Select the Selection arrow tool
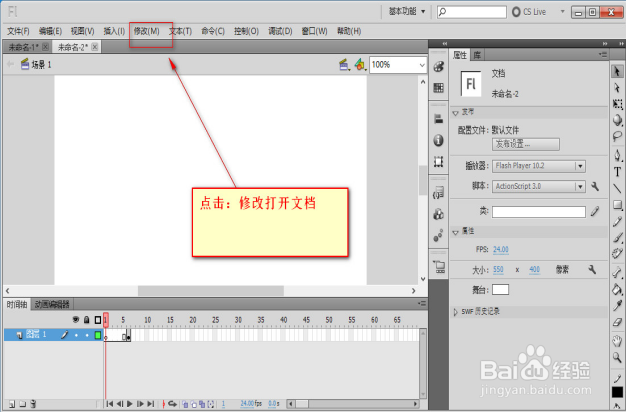Viewport: 626px width, 412px height. click(617, 71)
